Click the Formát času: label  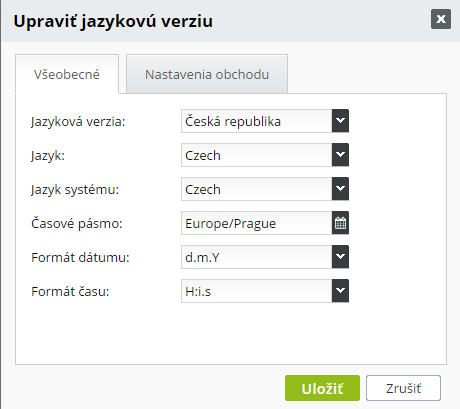point(70,292)
